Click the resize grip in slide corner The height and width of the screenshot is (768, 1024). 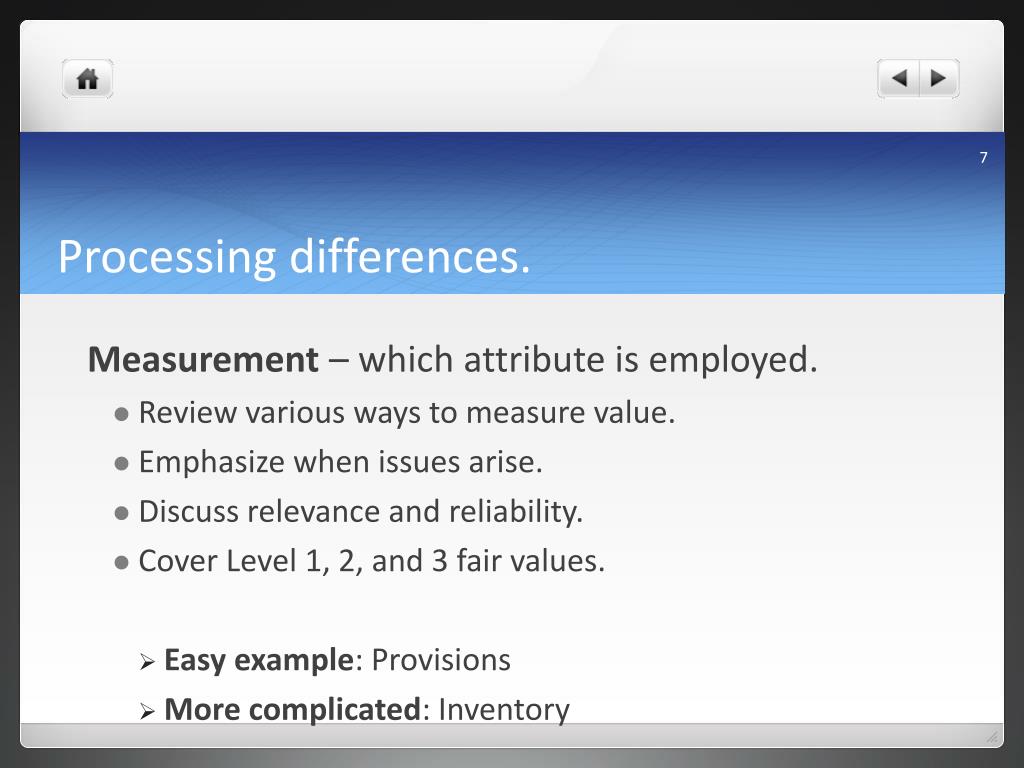[x=992, y=738]
